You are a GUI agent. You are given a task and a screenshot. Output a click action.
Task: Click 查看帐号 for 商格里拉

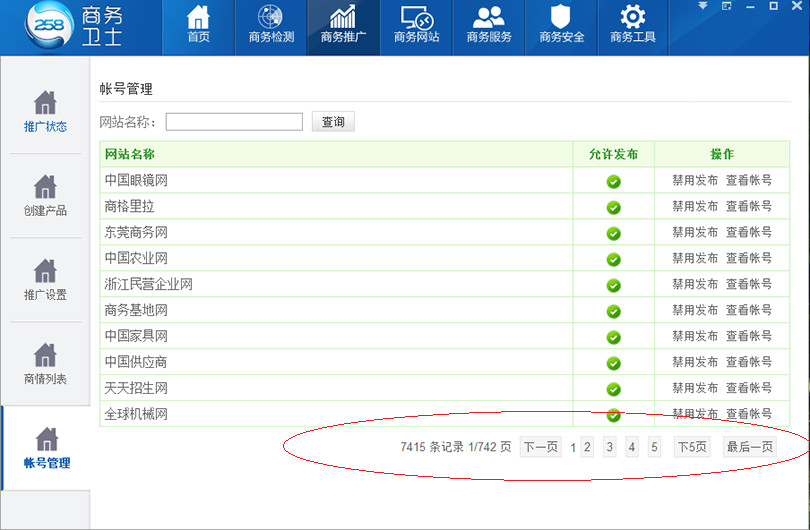749,206
